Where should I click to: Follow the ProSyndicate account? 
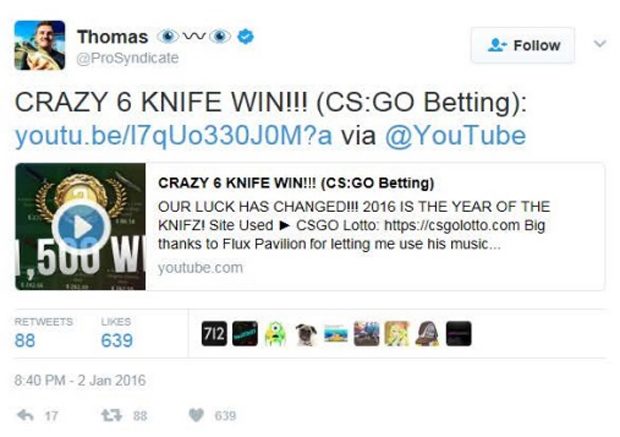[523, 45]
